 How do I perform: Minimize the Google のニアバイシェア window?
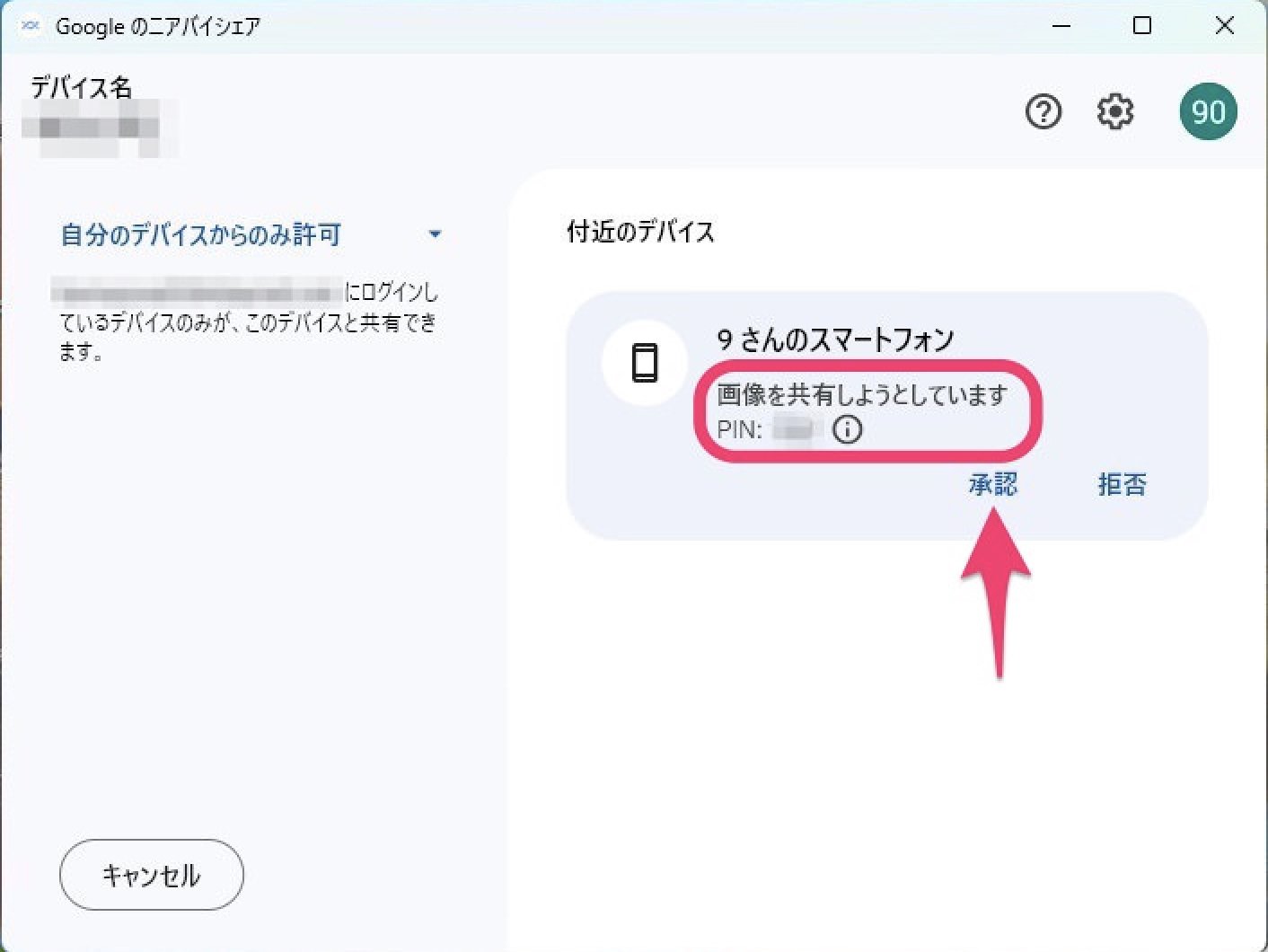(x=1061, y=26)
